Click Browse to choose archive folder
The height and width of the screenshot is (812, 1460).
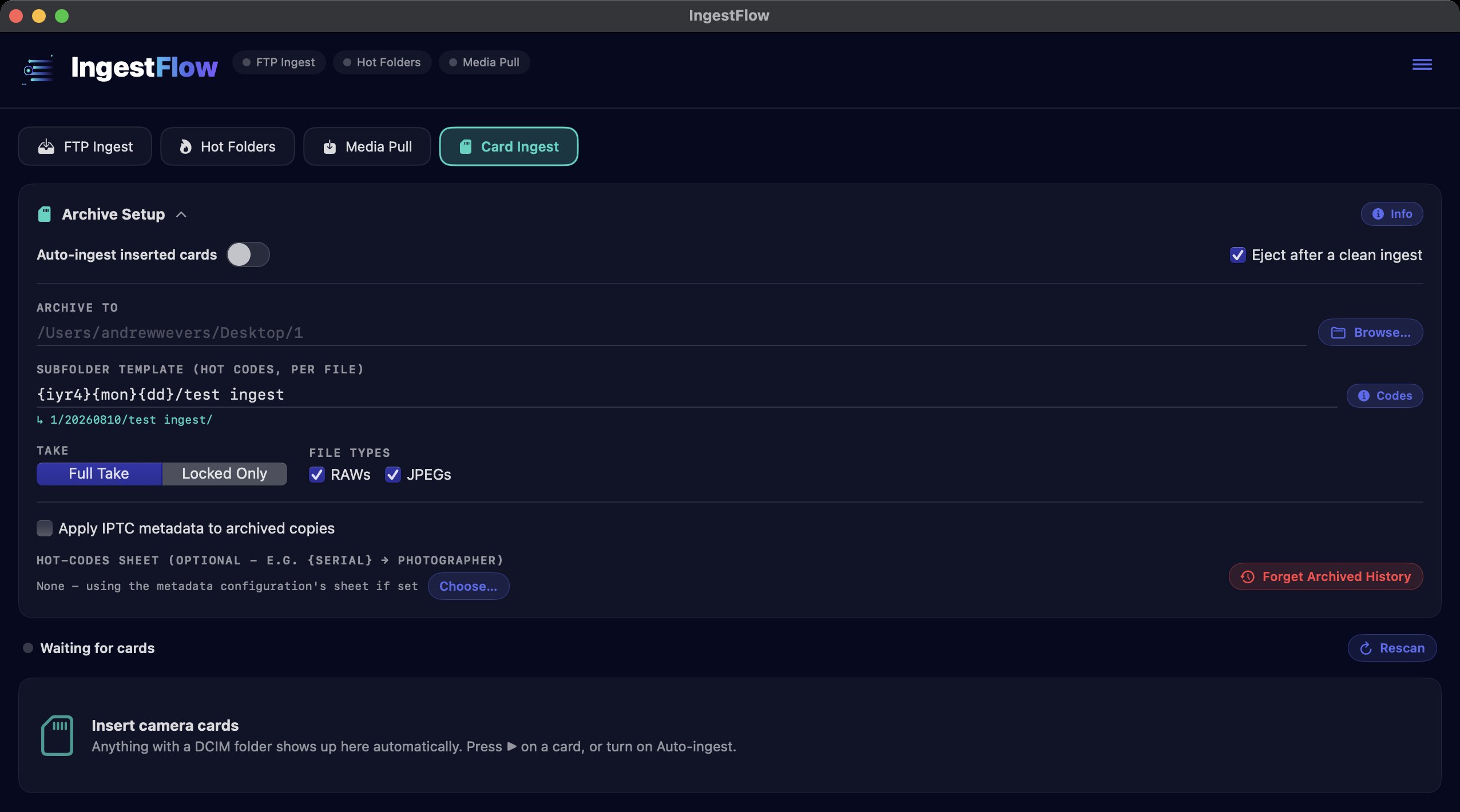1370,332
